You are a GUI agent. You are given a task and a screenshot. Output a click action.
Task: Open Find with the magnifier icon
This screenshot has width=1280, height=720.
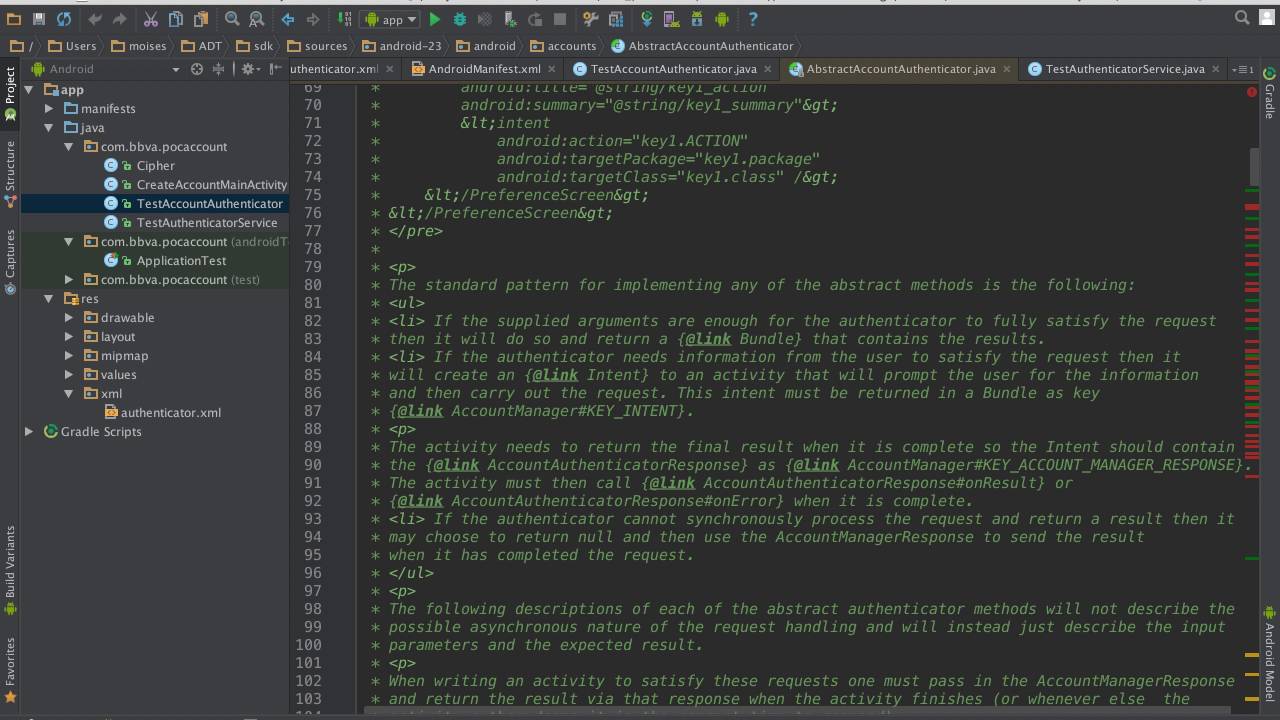[x=232, y=19]
